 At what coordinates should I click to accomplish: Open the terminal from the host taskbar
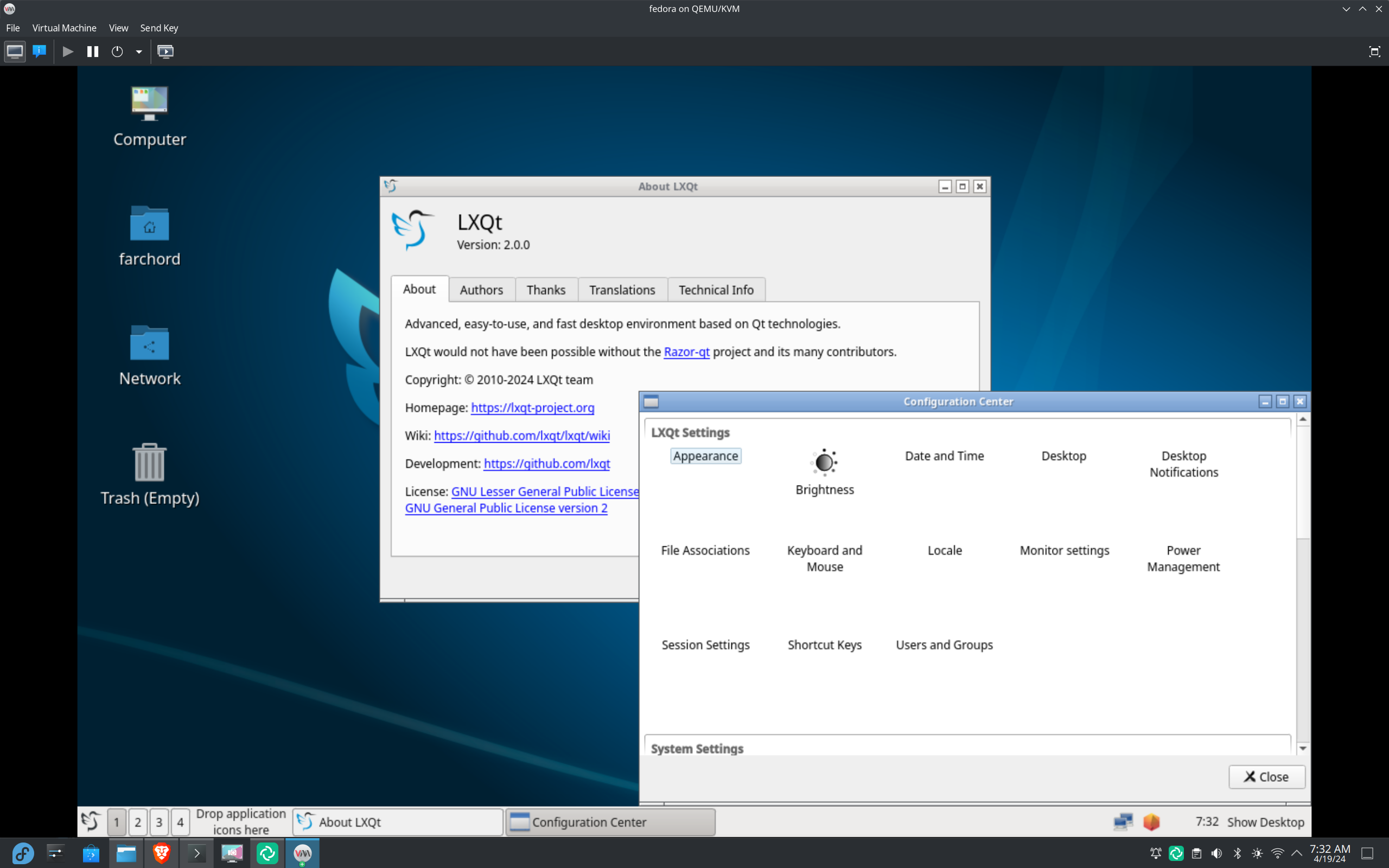(196, 854)
